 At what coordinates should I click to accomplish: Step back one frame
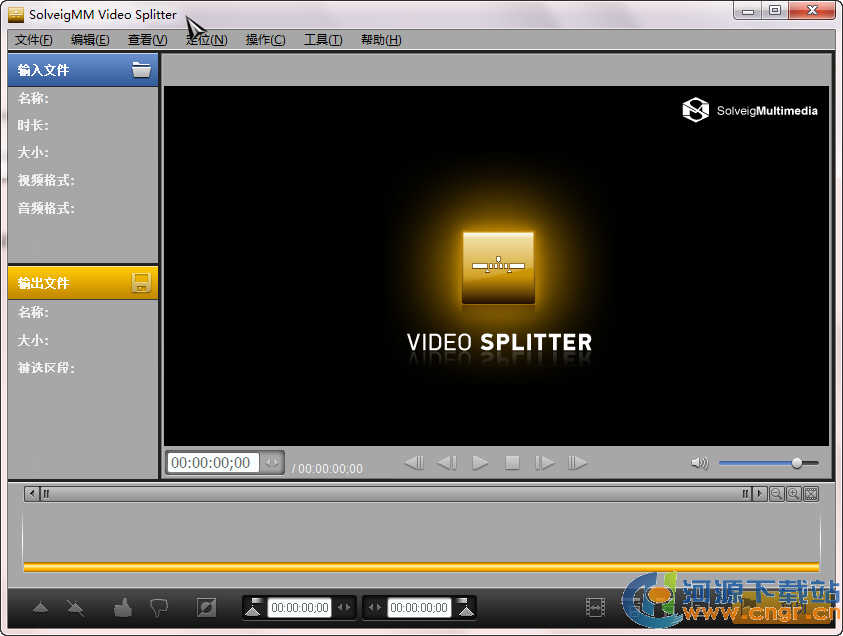pos(447,463)
